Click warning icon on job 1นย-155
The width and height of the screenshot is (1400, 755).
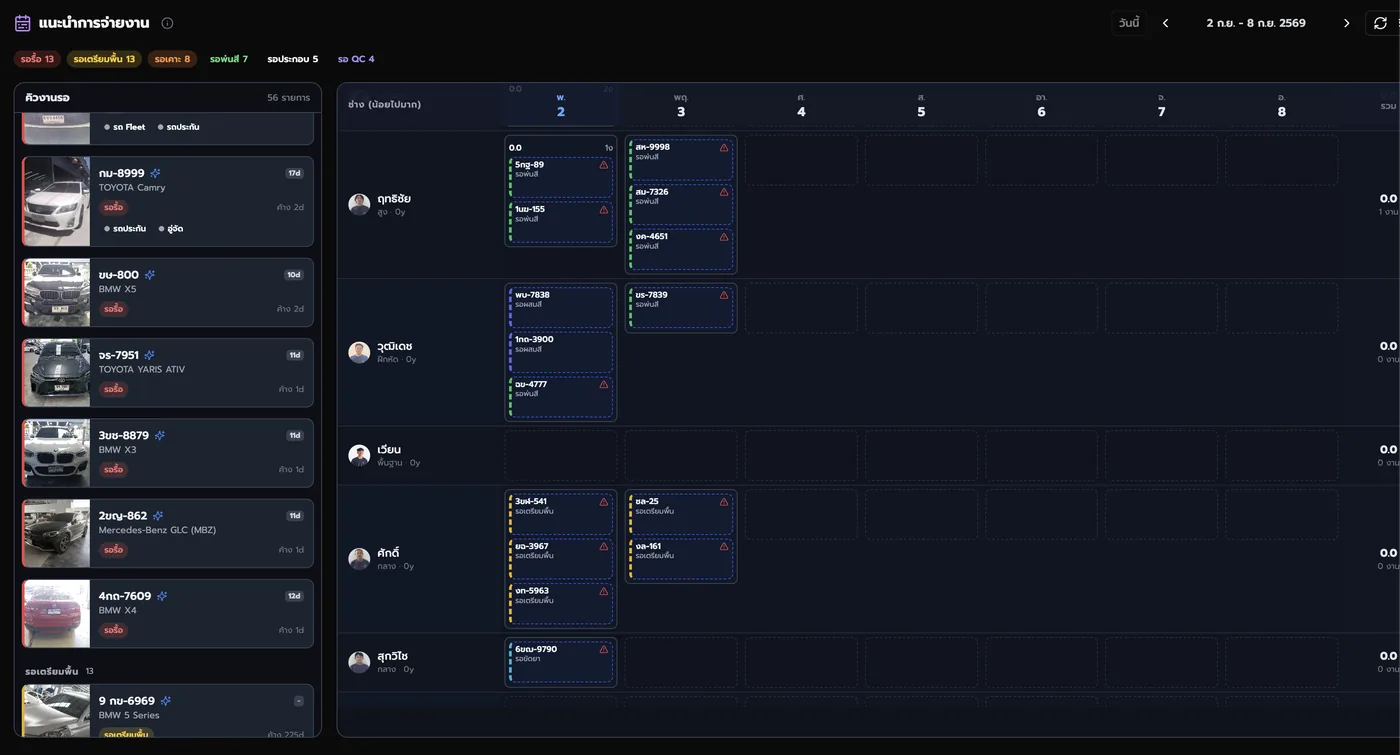(x=604, y=210)
